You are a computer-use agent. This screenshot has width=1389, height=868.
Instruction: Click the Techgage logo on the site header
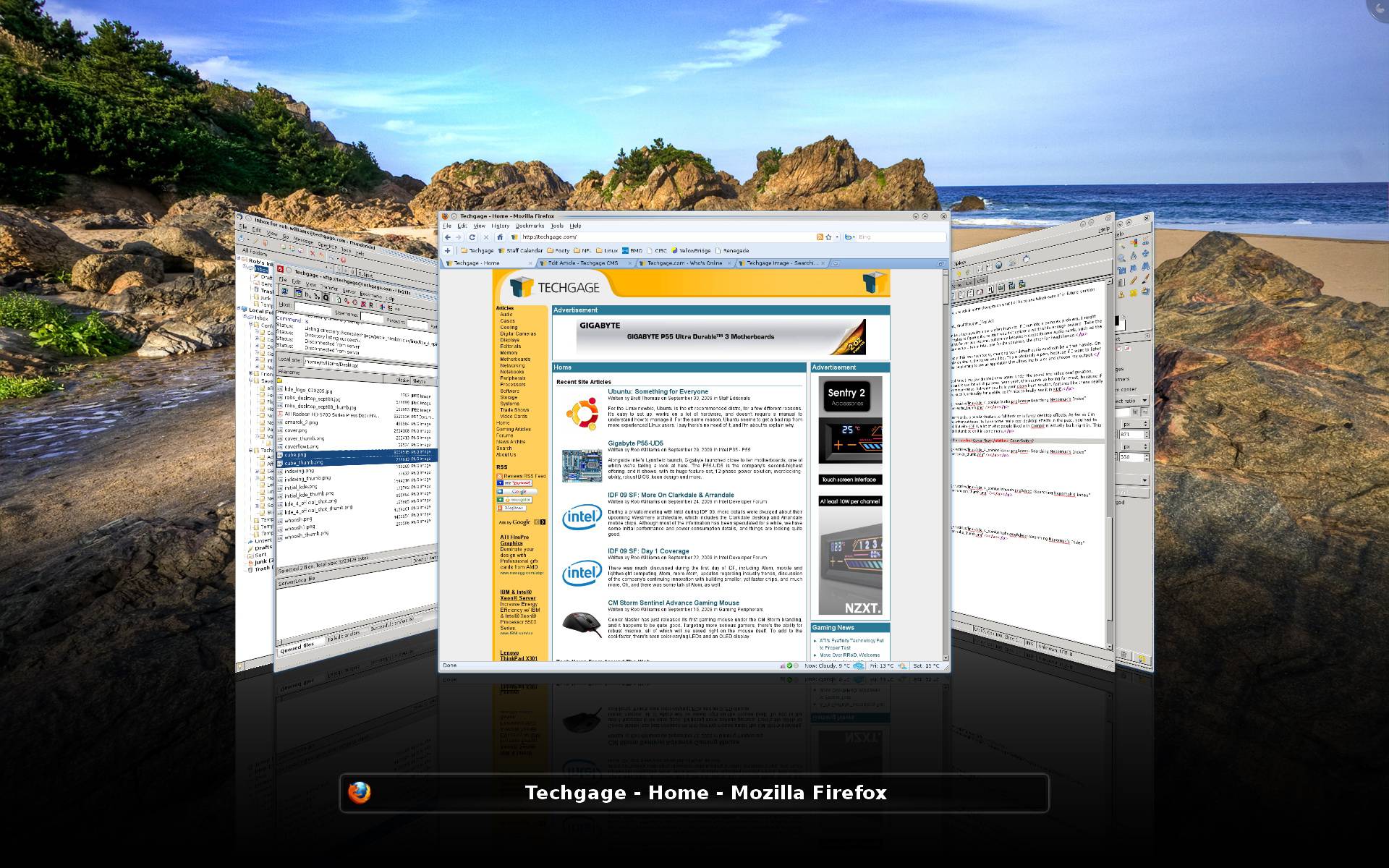pyautogui.click(x=555, y=287)
